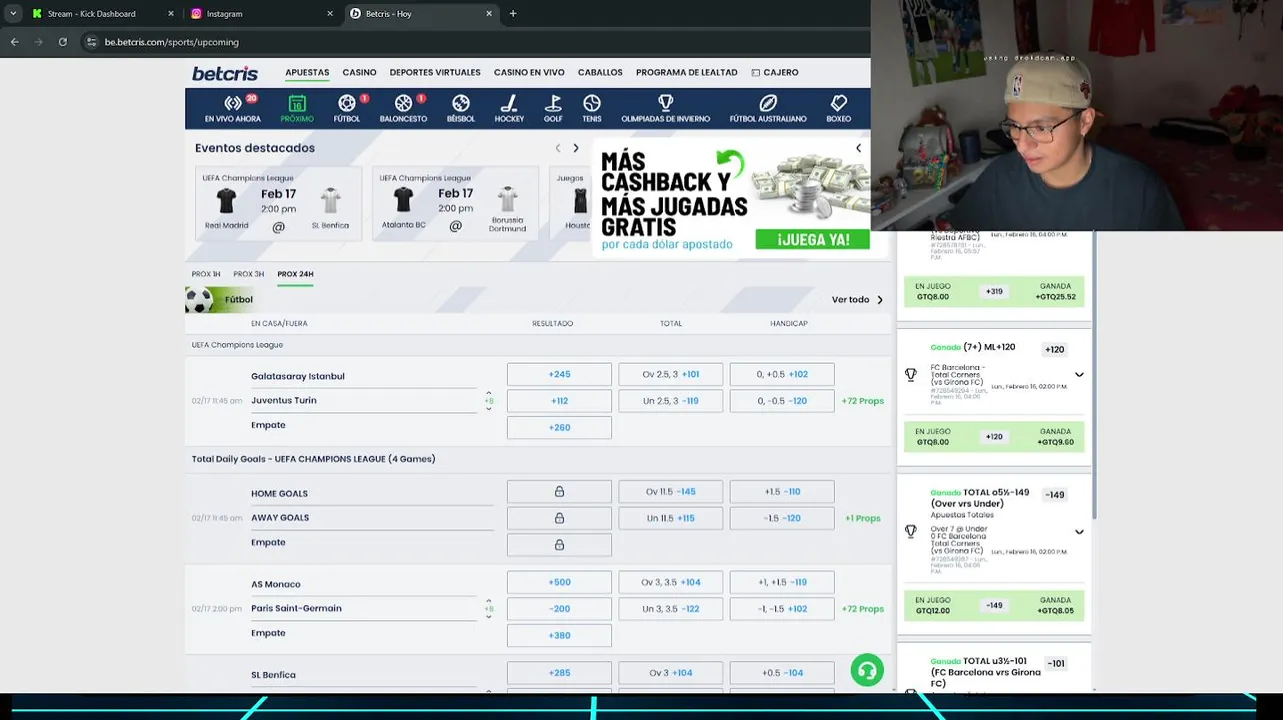The width and height of the screenshot is (1283, 720).
Task: Click the ¡JUEGA YA! banner button
Action: [812, 239]
